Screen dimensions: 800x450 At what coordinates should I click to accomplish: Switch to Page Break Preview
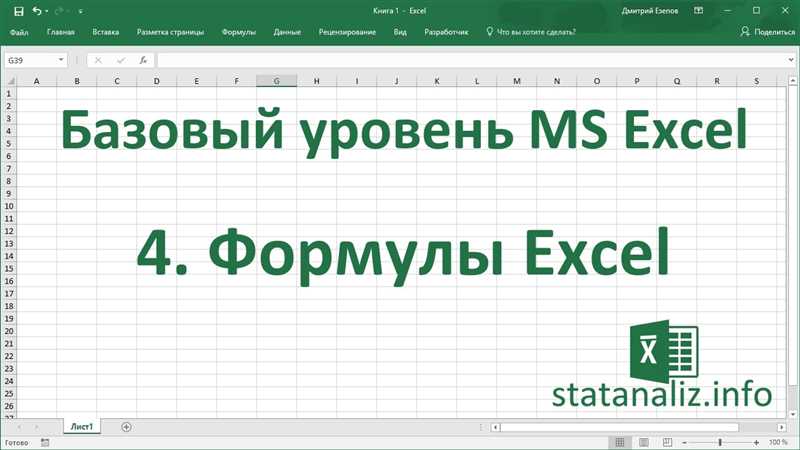tap(667, 442)
